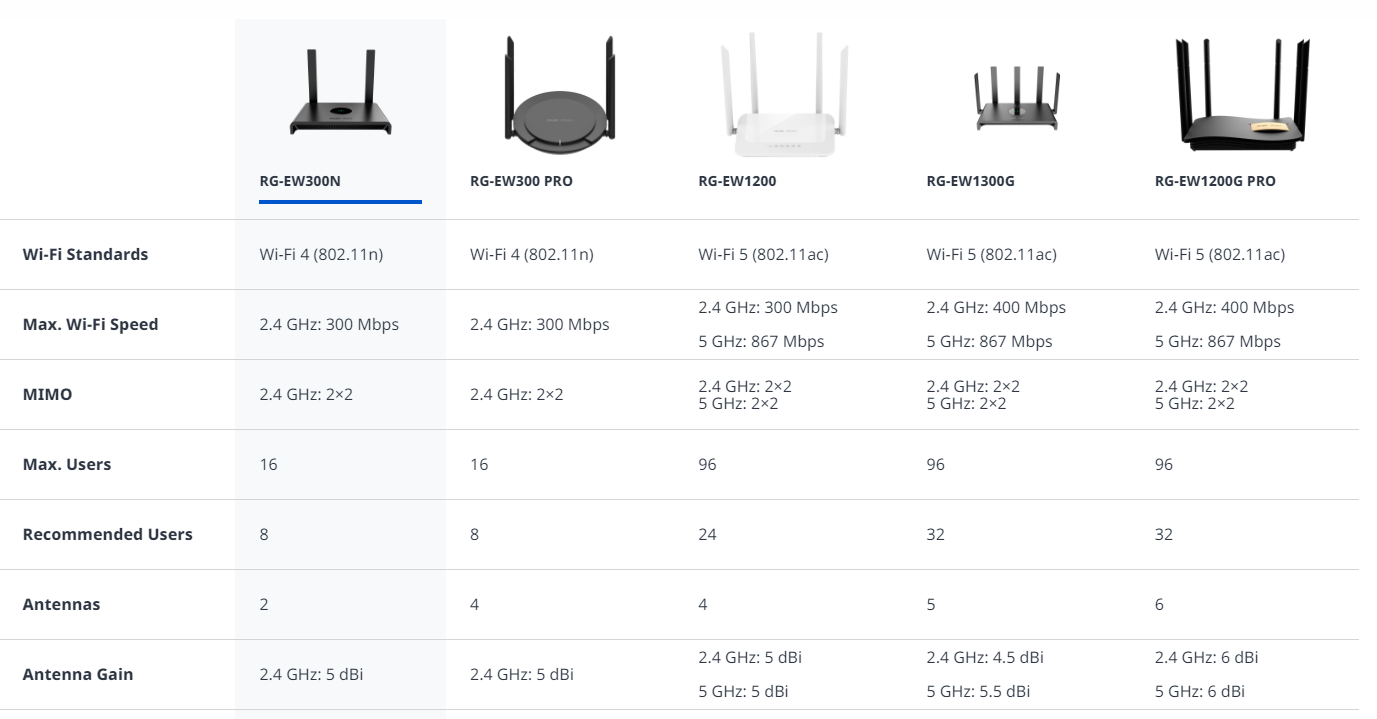
Task: Open the RG-EW1200G PRO model name link
Action: pos(1215,182)
